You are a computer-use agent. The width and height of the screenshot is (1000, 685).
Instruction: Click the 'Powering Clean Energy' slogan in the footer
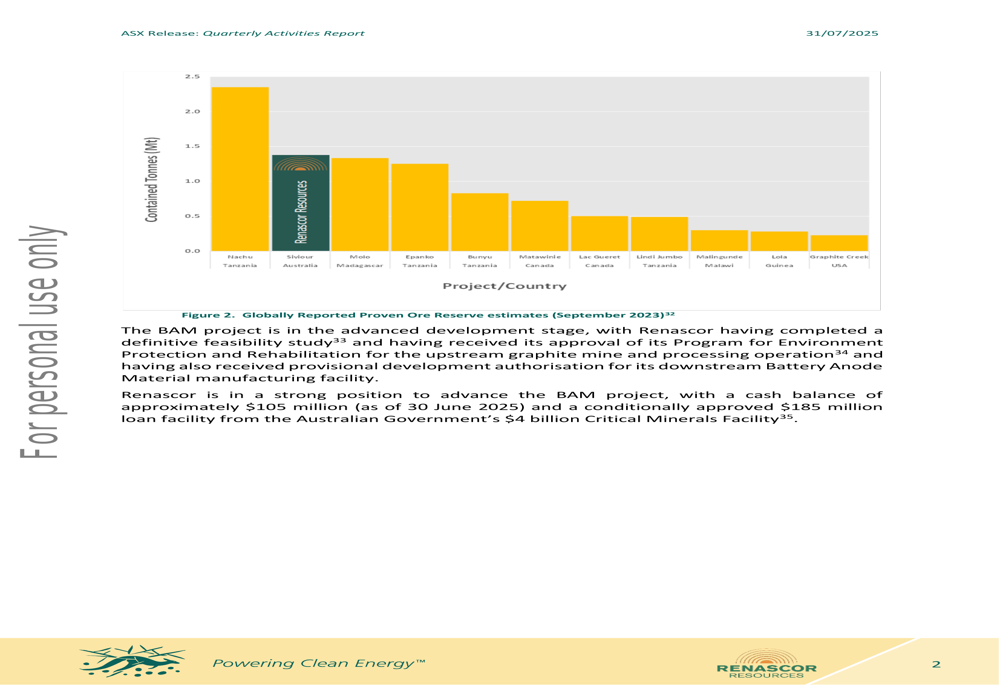click(319, 664)
